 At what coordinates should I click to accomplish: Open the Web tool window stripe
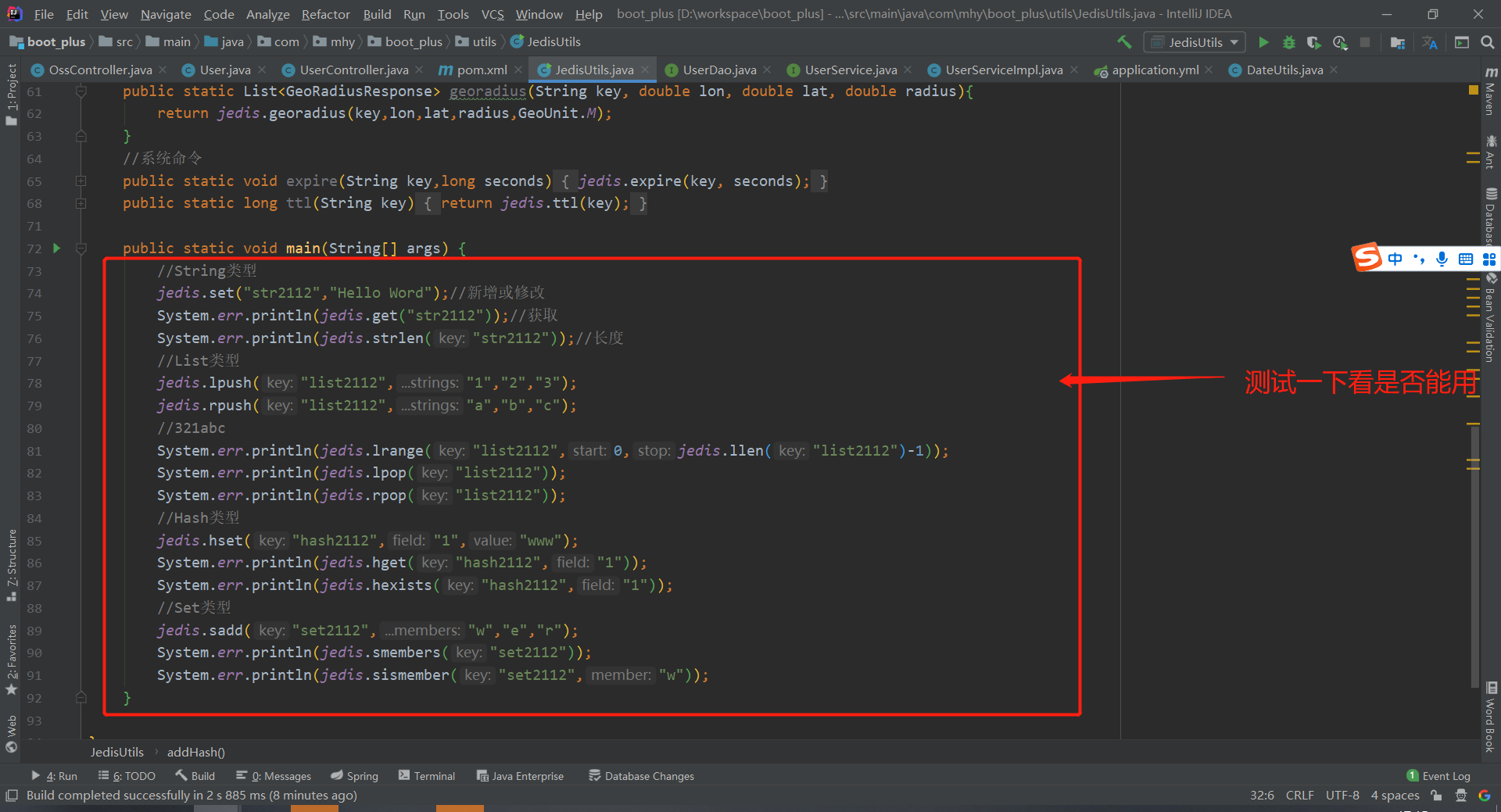pyautogui.click(x=11, y=733)
